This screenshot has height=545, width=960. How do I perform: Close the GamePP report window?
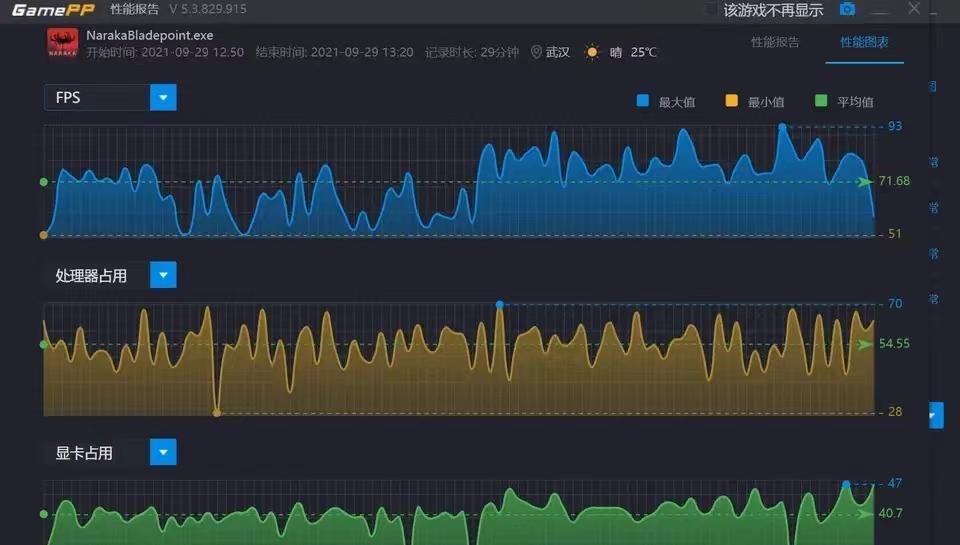click(913, 8)
